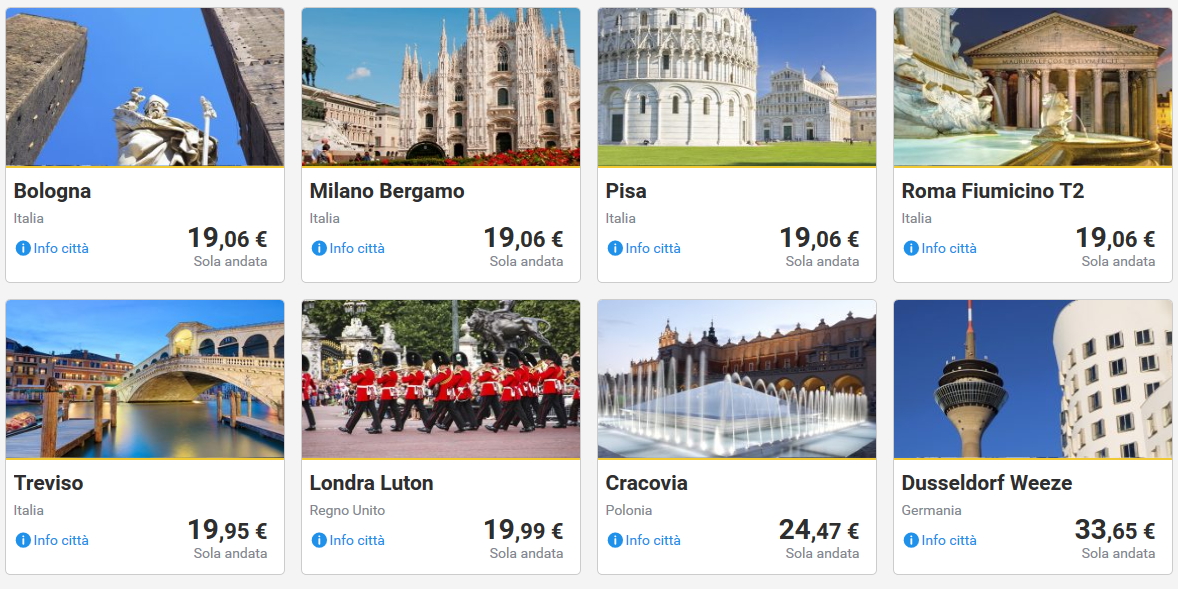Image resolution: width=1178 pixels, height=589 pixels.
Task: Open the Bologna statue photo
Action: [x=145, y=87]
